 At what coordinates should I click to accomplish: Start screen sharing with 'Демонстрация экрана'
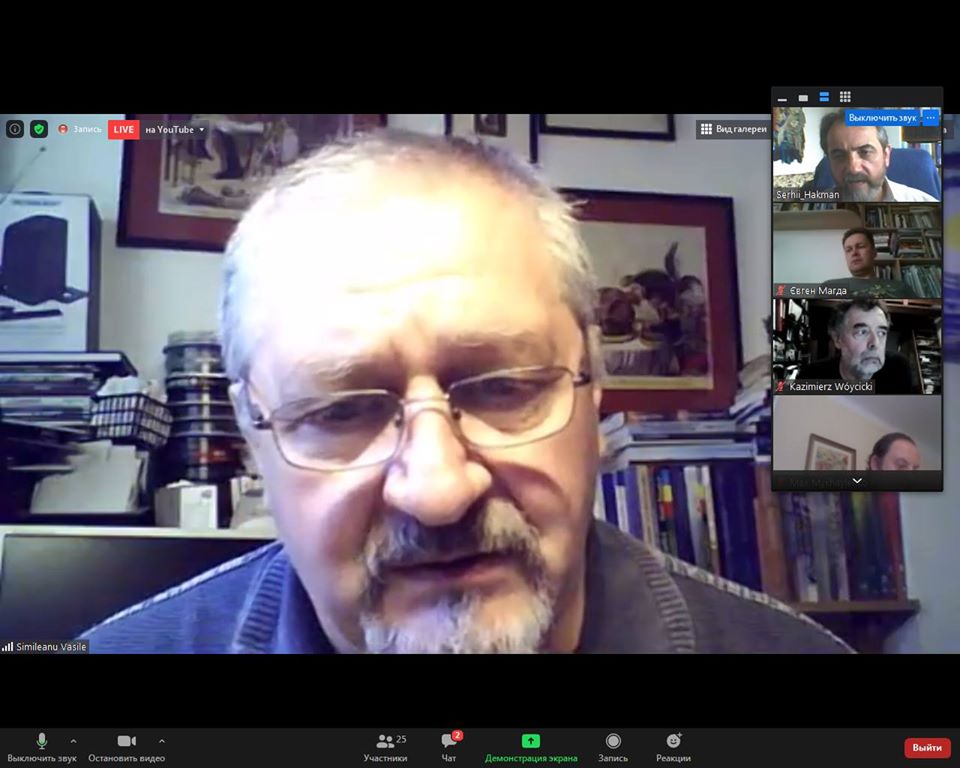point(531,748)
